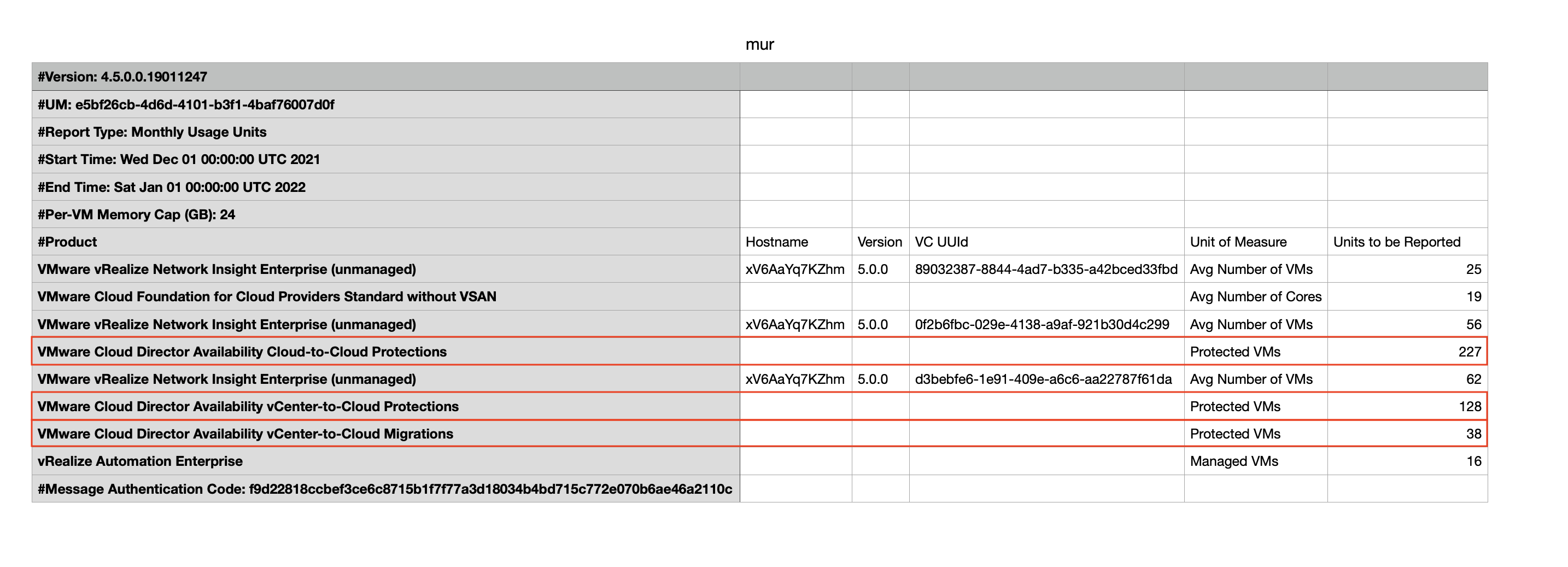Viewport: 1568px width, 567px height.
Task: Click UUID "89032387-8844-4ad7-b335-a42bced33fbd"
Action: coord(1046,269)
